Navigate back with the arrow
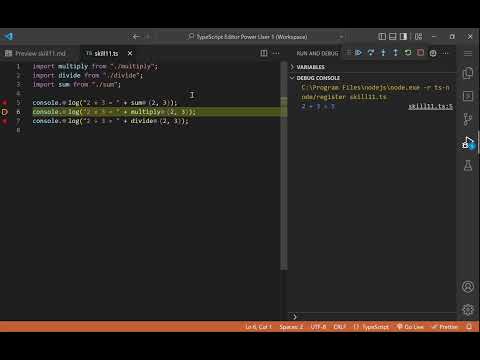 coord(136,37)
